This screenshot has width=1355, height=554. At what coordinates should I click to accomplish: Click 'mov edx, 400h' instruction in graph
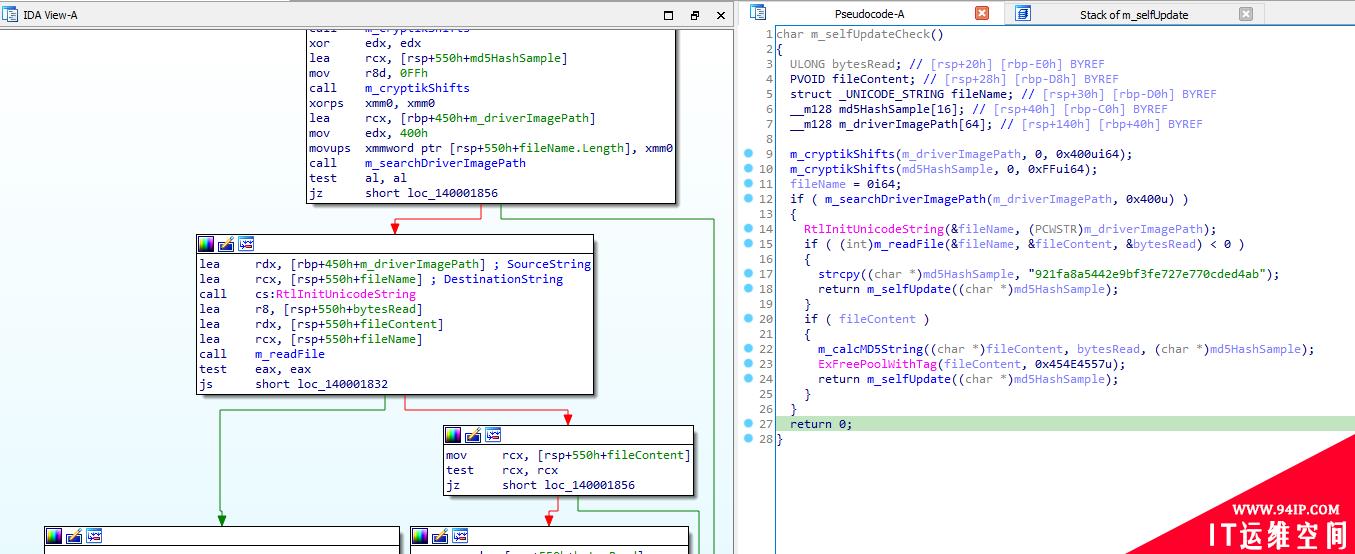coord(368,133)
